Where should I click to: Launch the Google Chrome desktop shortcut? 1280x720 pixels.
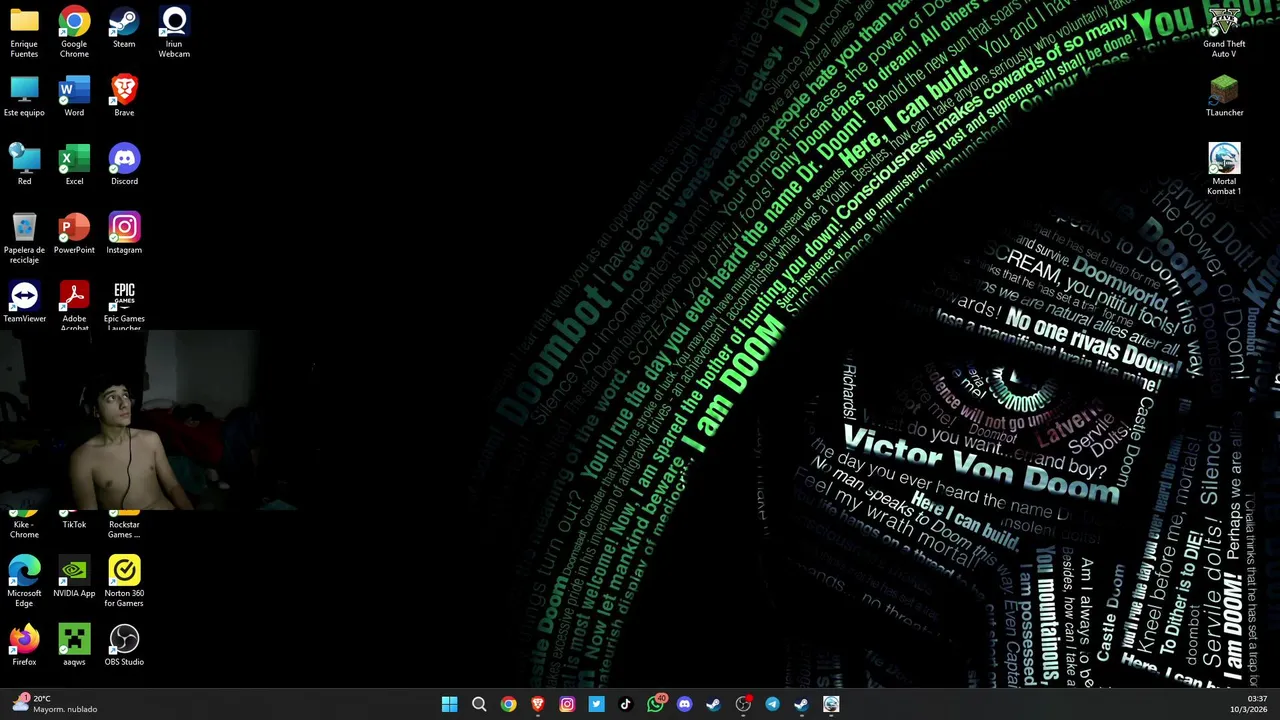click(74, 32)
